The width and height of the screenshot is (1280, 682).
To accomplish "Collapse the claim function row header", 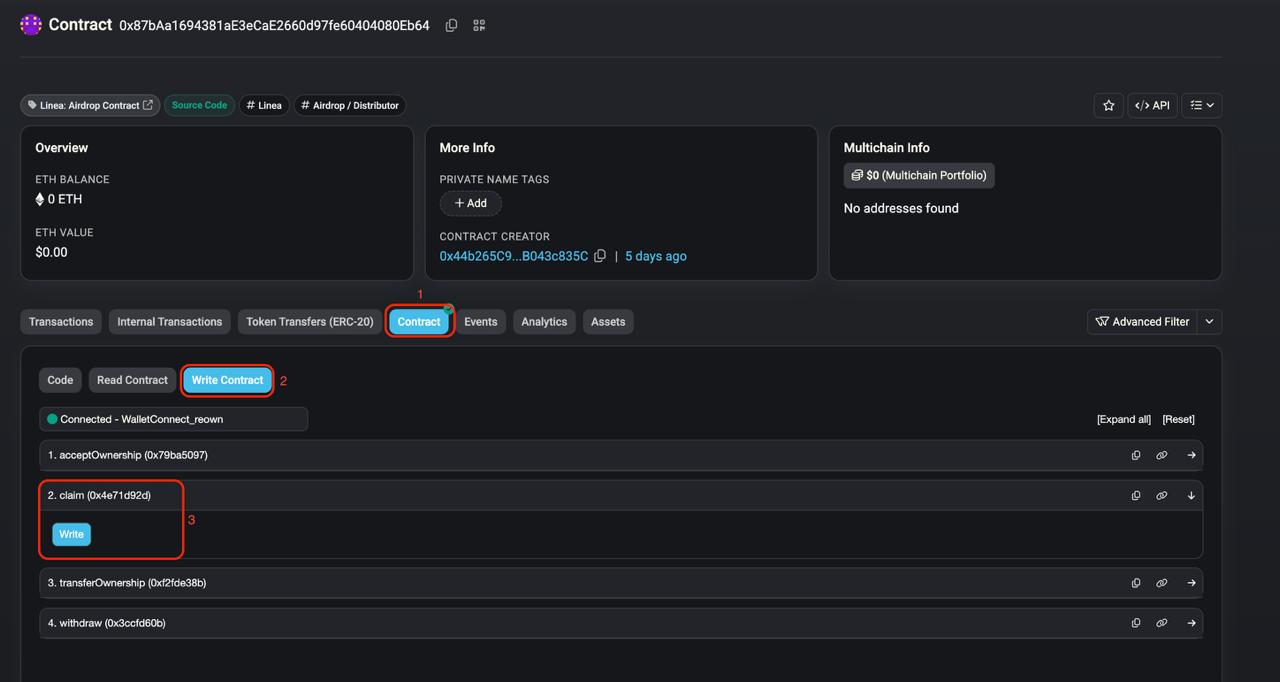I will [x=621, y=495].
